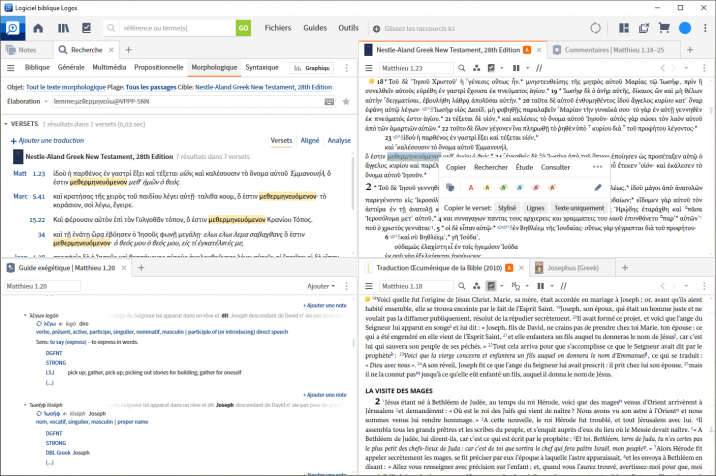Viewport: 716px width, 476px height.
Task: Open the Fichiers menu
Action: [x=278, y=28]
